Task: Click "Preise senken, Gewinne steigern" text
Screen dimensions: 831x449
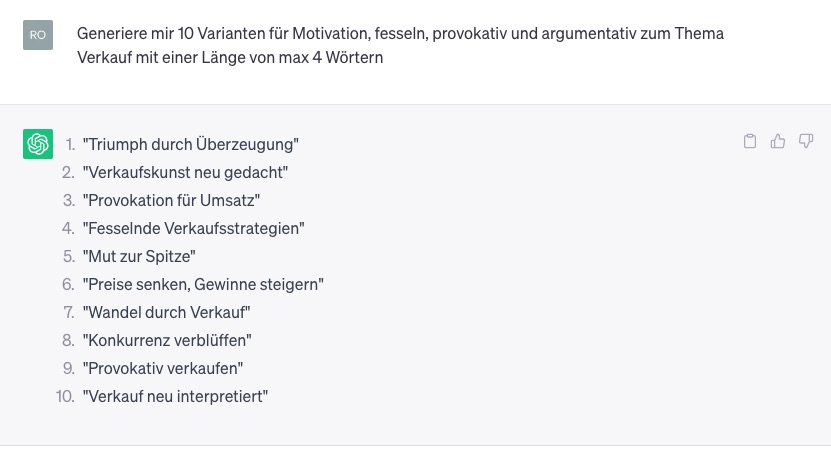Action: pyautogui.click(x=203, y=285)
